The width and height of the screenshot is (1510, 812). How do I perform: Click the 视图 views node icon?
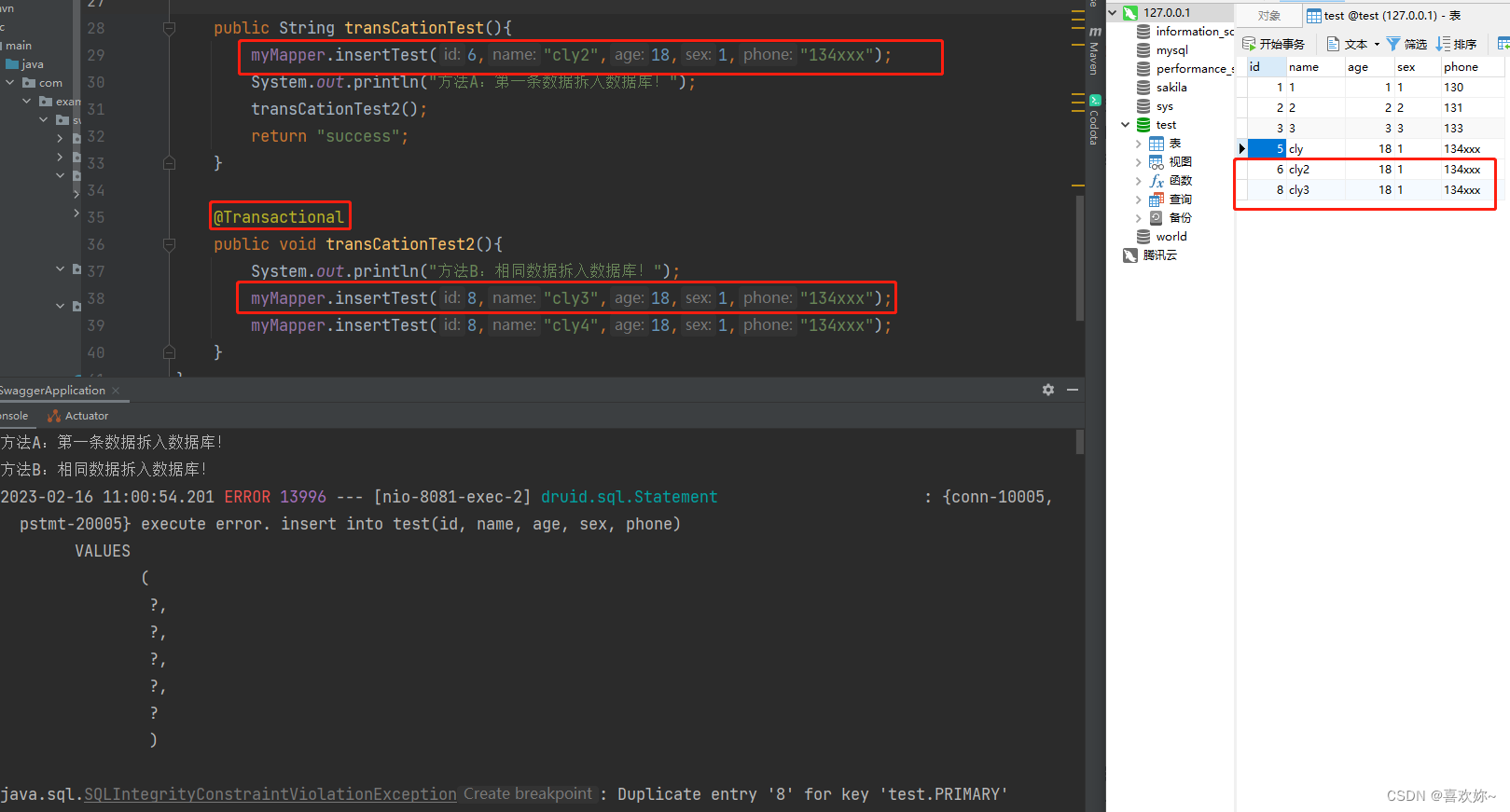pos(1157,162)
